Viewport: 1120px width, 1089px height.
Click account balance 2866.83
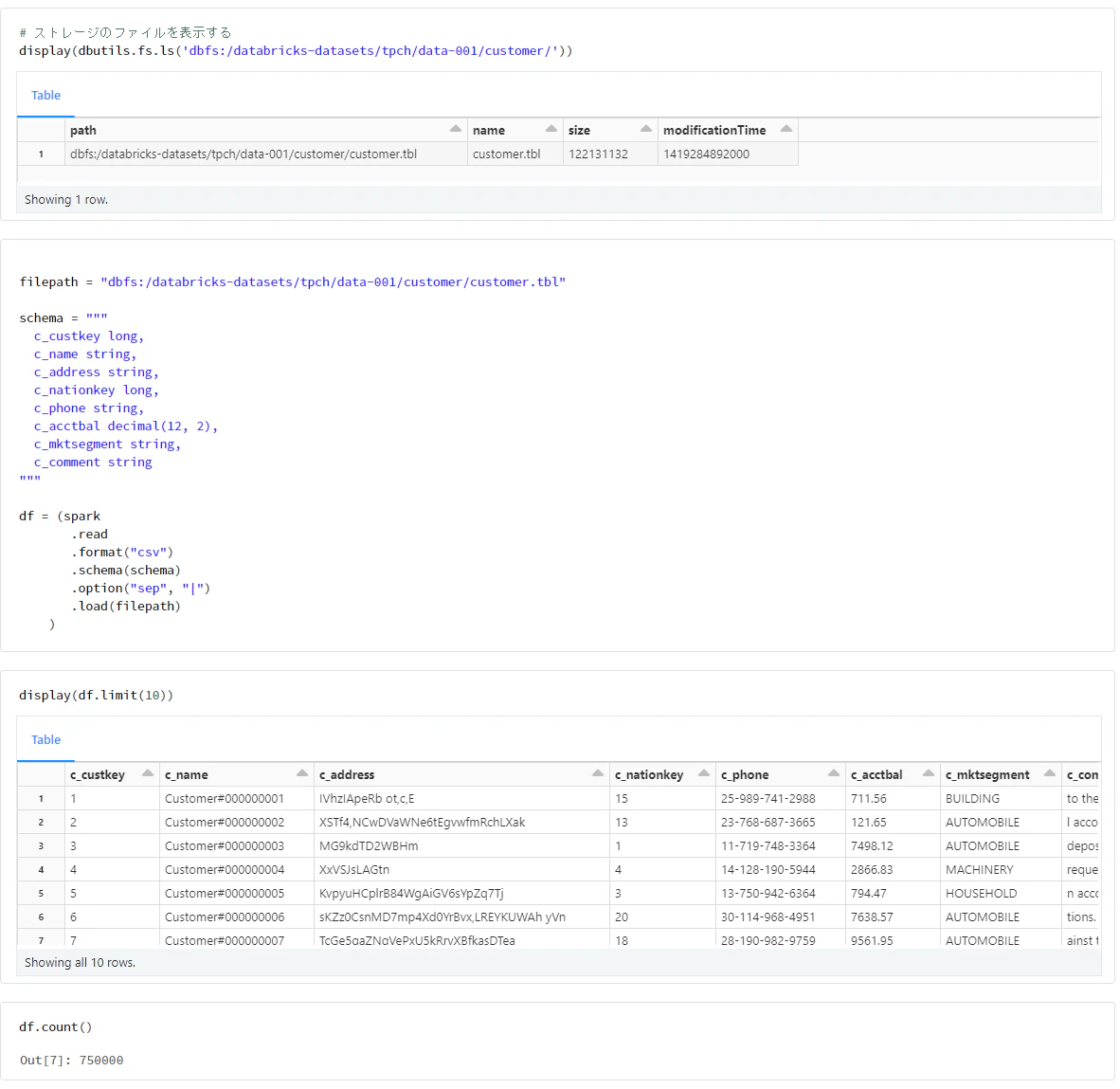click(x=893, y=869)
